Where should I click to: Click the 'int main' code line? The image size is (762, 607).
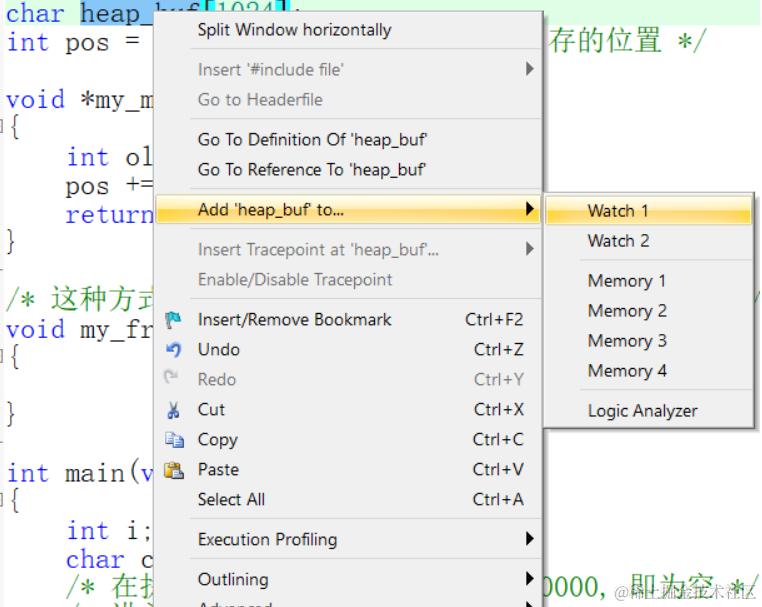[x=80, y=473]
